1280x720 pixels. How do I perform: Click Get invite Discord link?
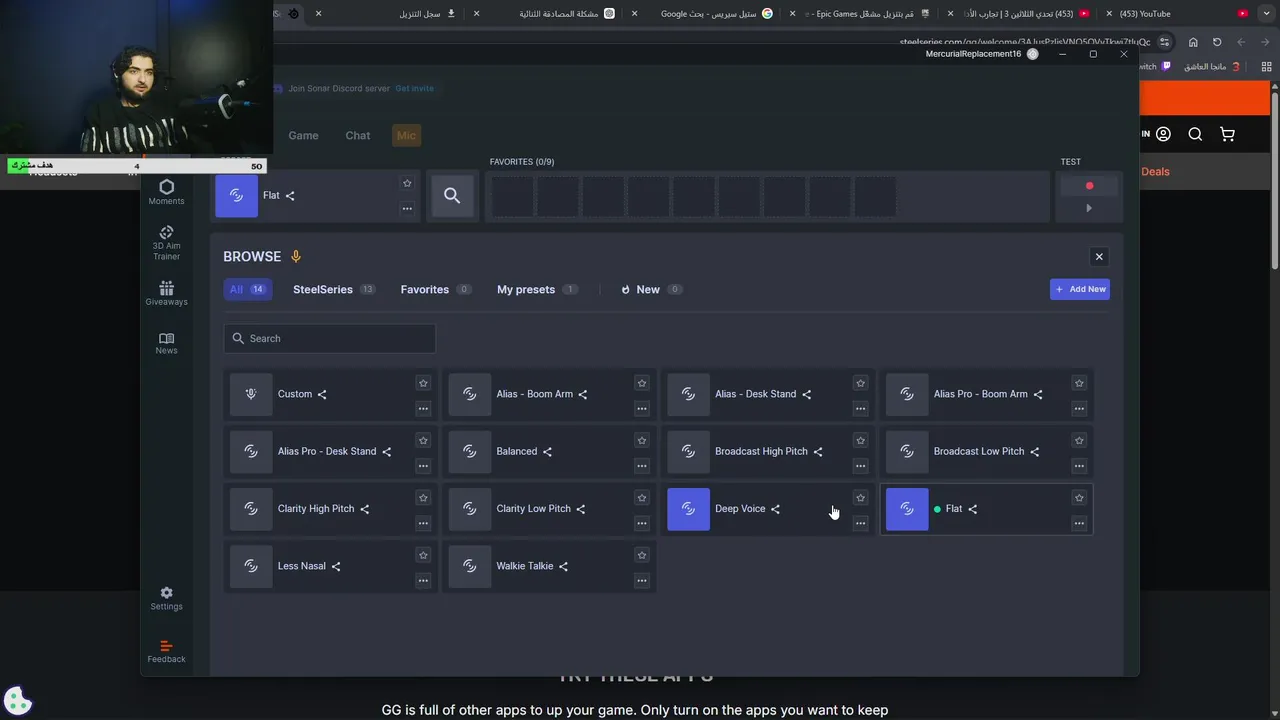(414, 88)
